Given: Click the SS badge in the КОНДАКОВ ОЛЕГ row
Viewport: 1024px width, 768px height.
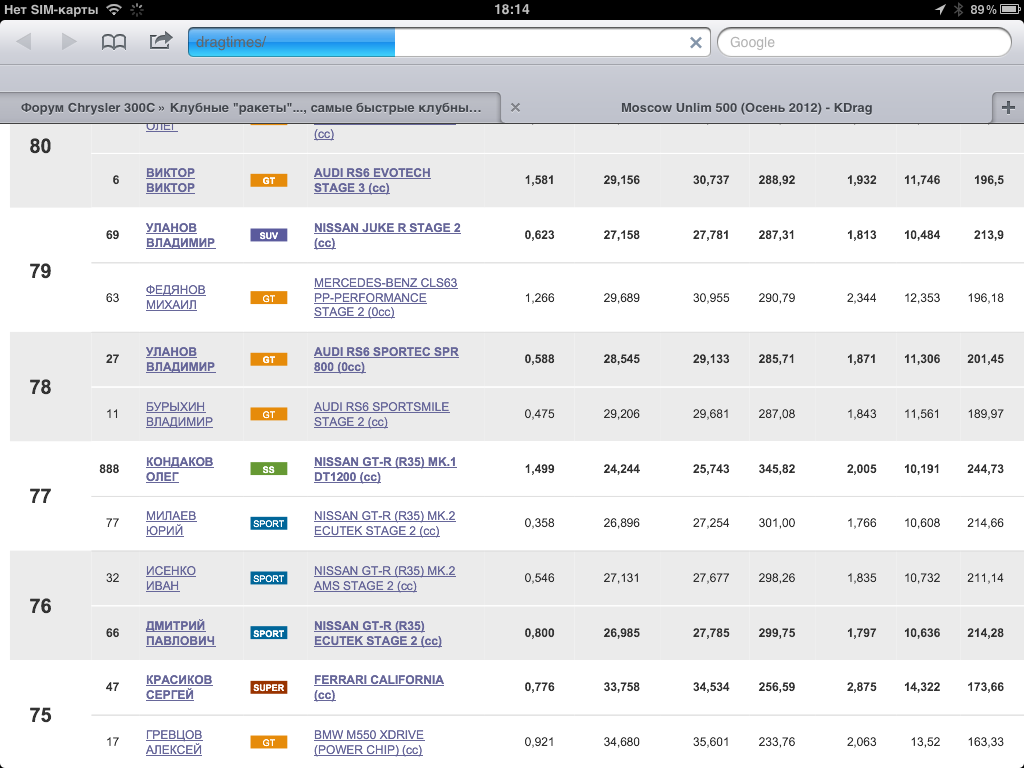Looking at the screenshot, I should point(268,469).
